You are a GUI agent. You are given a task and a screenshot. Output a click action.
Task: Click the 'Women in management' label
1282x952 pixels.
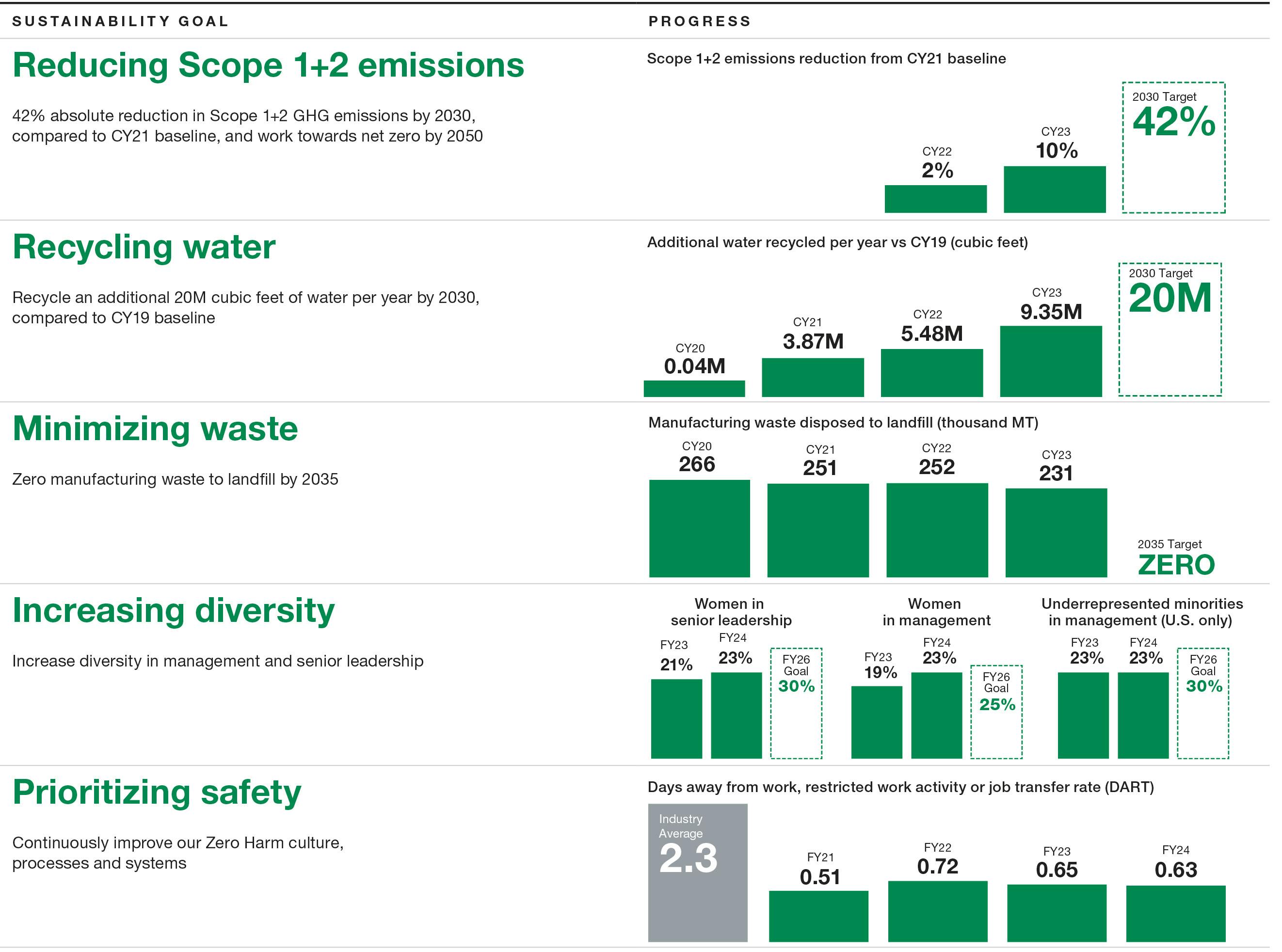click(936, 612)
